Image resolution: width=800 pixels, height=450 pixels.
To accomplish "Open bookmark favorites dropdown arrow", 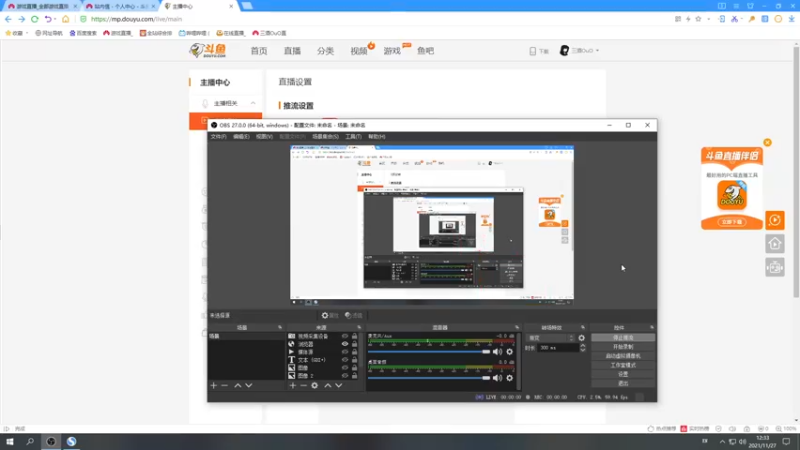I will pos(27,33).
